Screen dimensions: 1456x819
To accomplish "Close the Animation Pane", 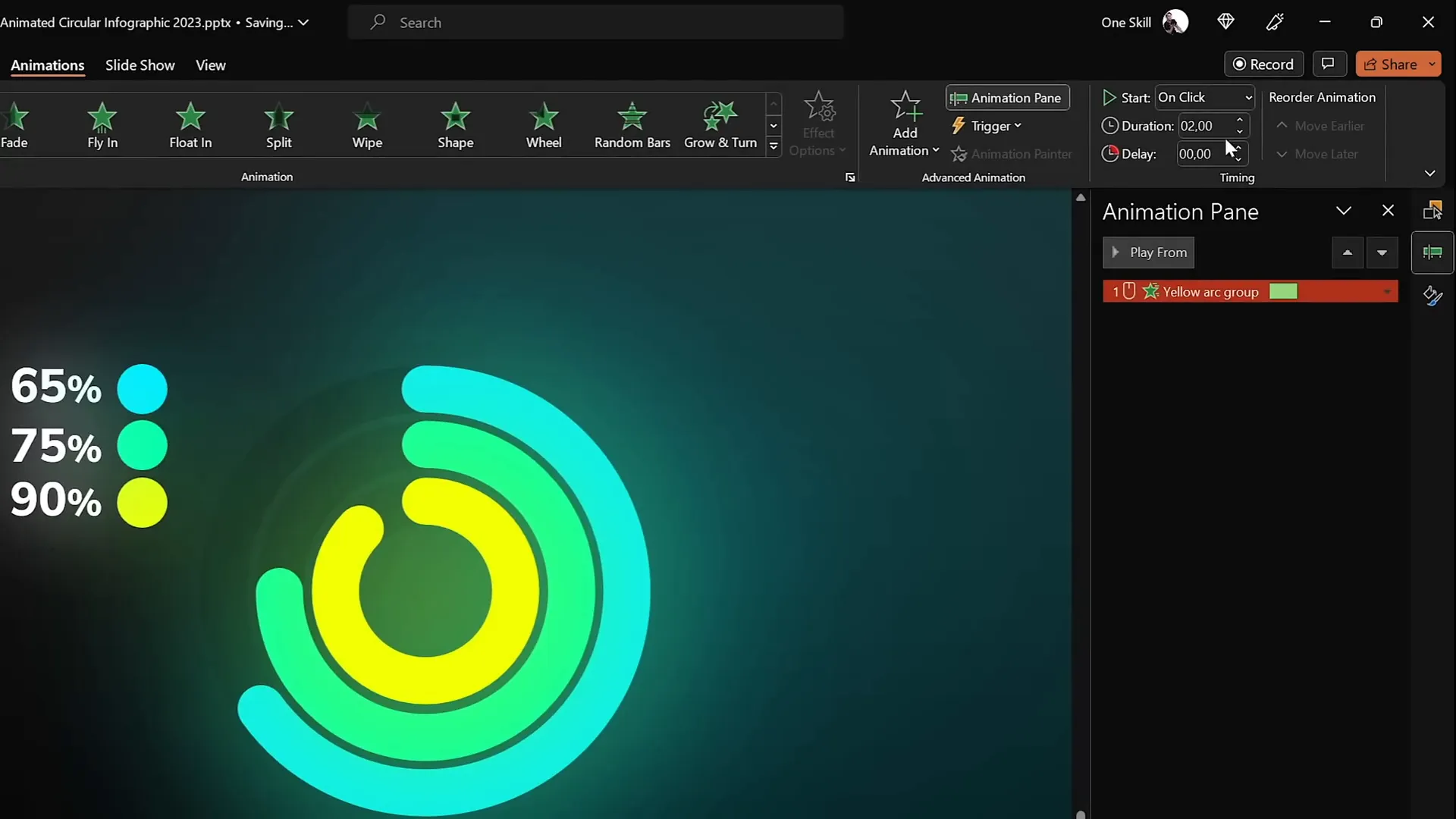I will (x=1388, y=211).
